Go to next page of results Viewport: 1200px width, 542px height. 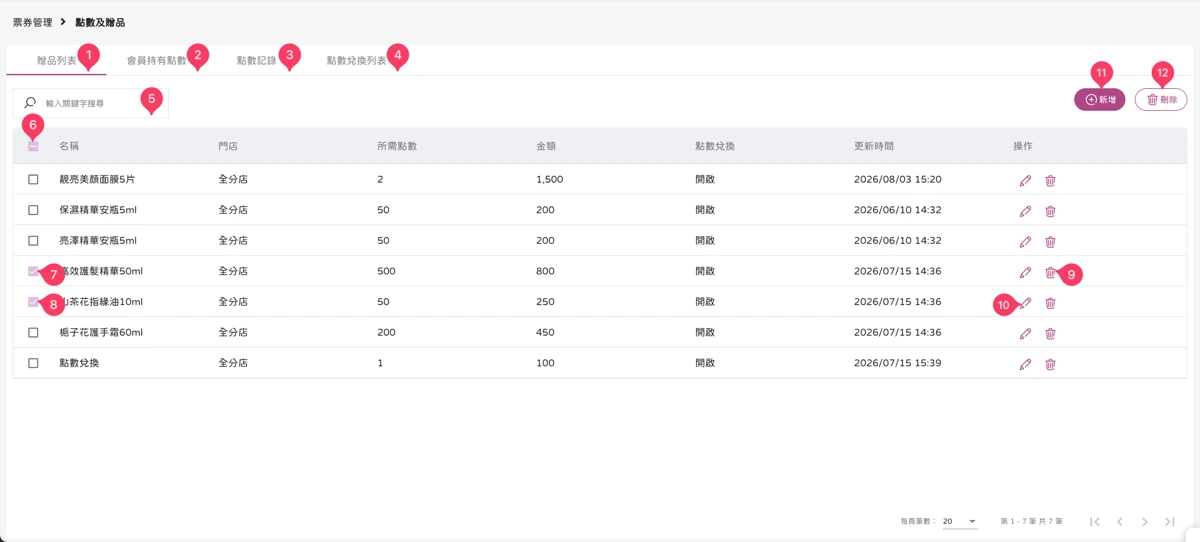click(1145, 522)
